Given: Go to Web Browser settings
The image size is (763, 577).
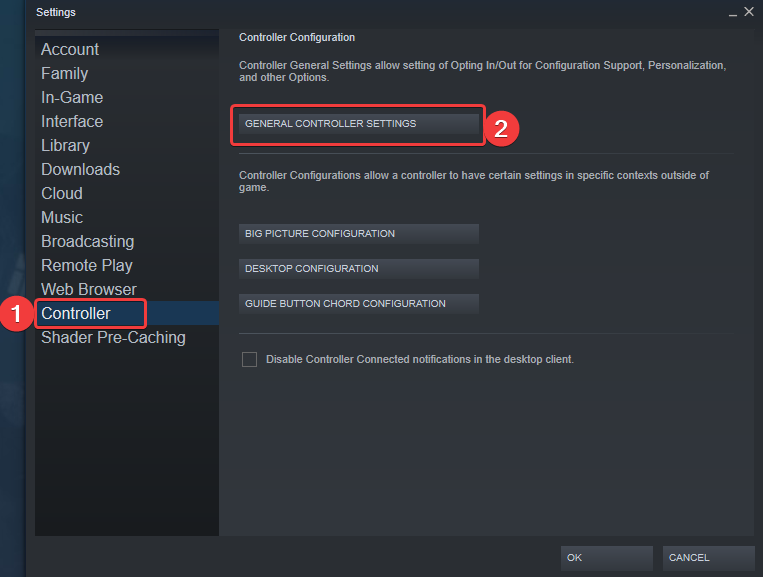Looking at the screenshot, I should click(89, 289).
